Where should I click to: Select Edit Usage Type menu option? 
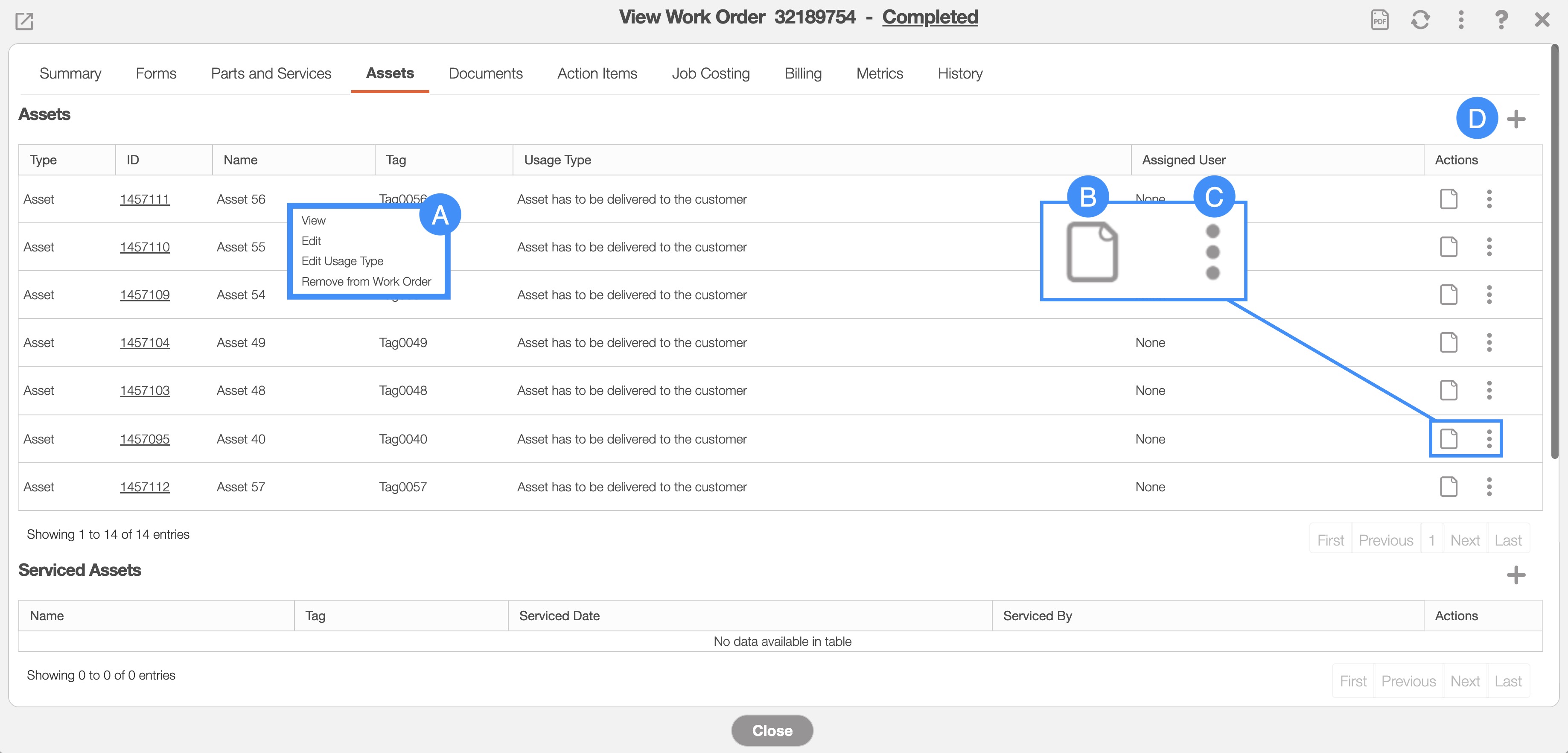tap(342, 261)
